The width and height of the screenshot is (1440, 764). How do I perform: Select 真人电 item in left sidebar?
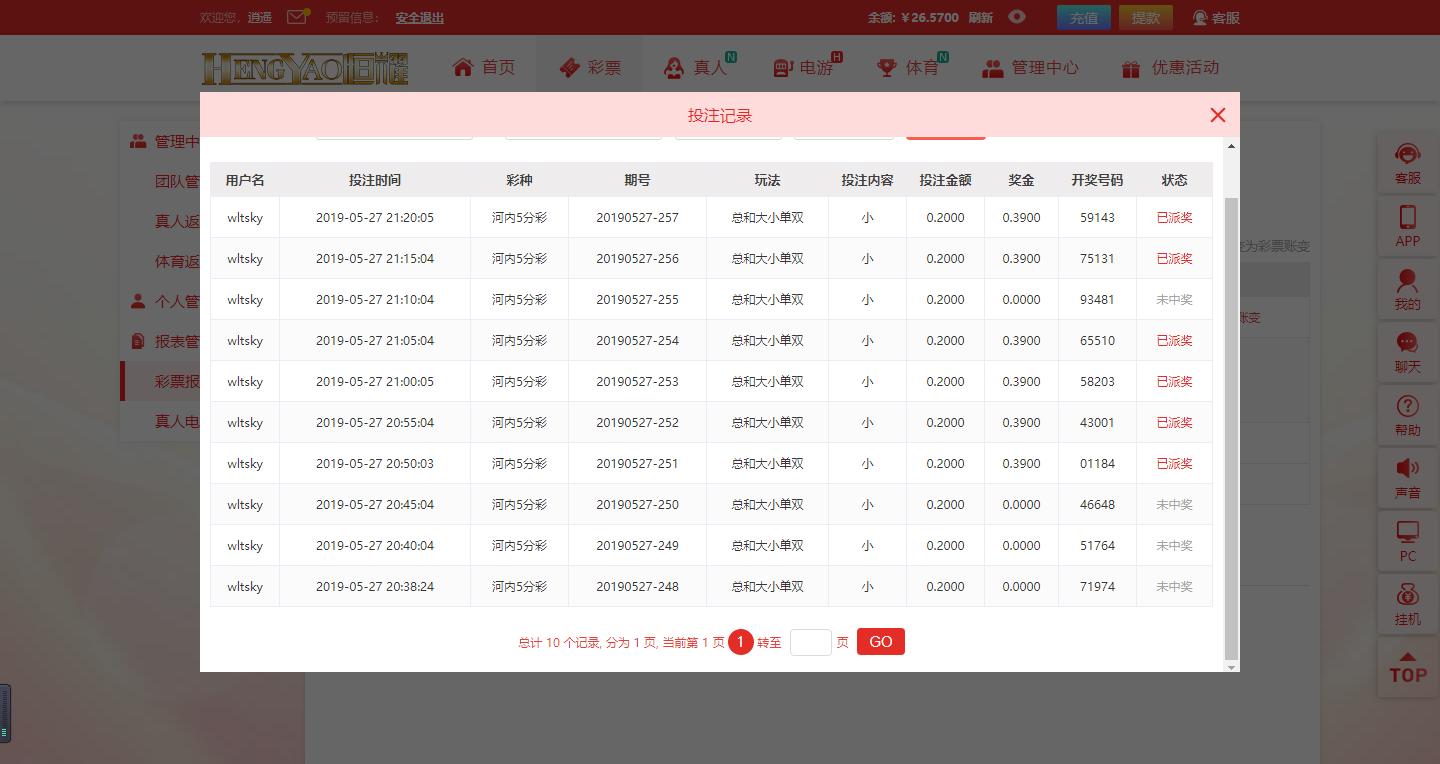[177, 421]
